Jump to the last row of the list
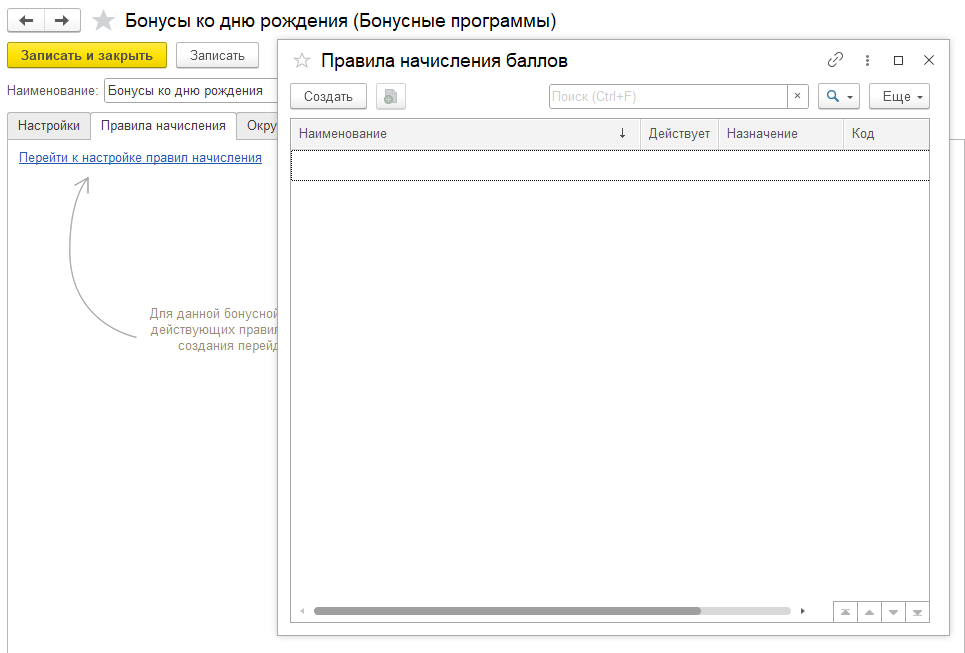The image size is (965, 653). pyautogui.click(x=917, y=612)
